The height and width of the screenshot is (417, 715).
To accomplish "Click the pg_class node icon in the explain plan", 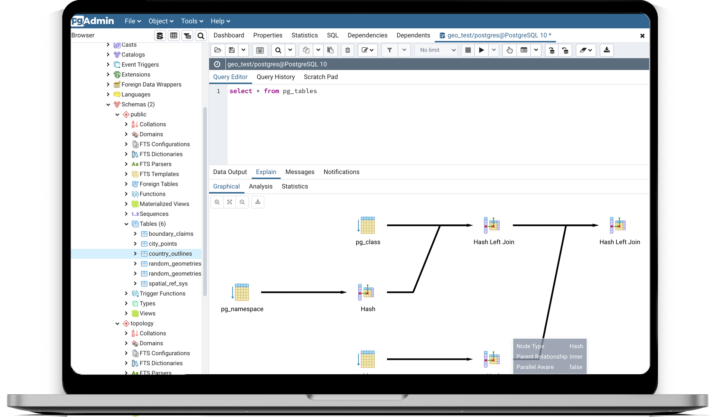I will pyautogui.click(x=367, y=225).
